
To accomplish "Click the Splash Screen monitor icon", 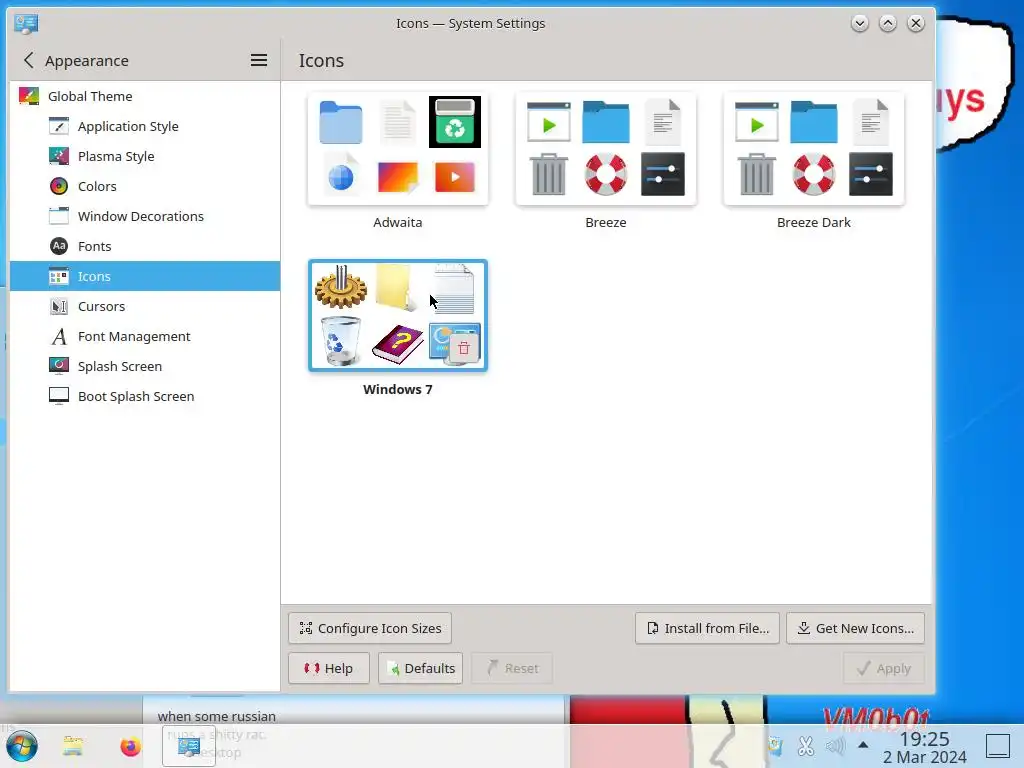I will 59,366.
